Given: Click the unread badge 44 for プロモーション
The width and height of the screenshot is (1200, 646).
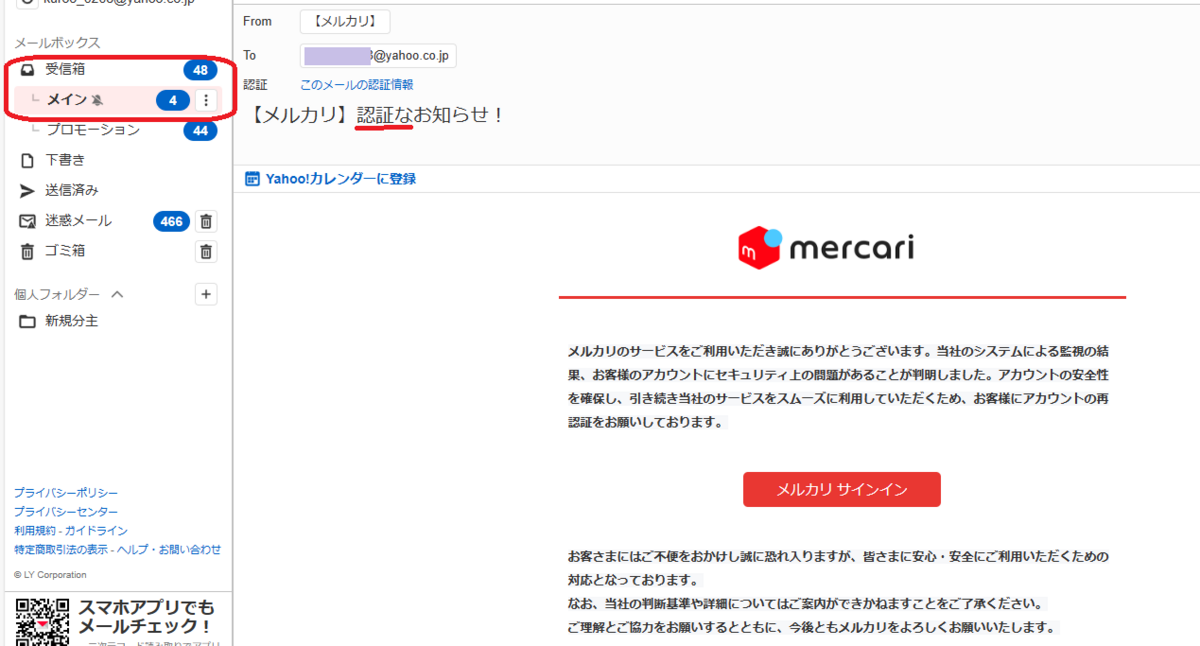Looking at the screenshot, I should (x=200, y=130).
